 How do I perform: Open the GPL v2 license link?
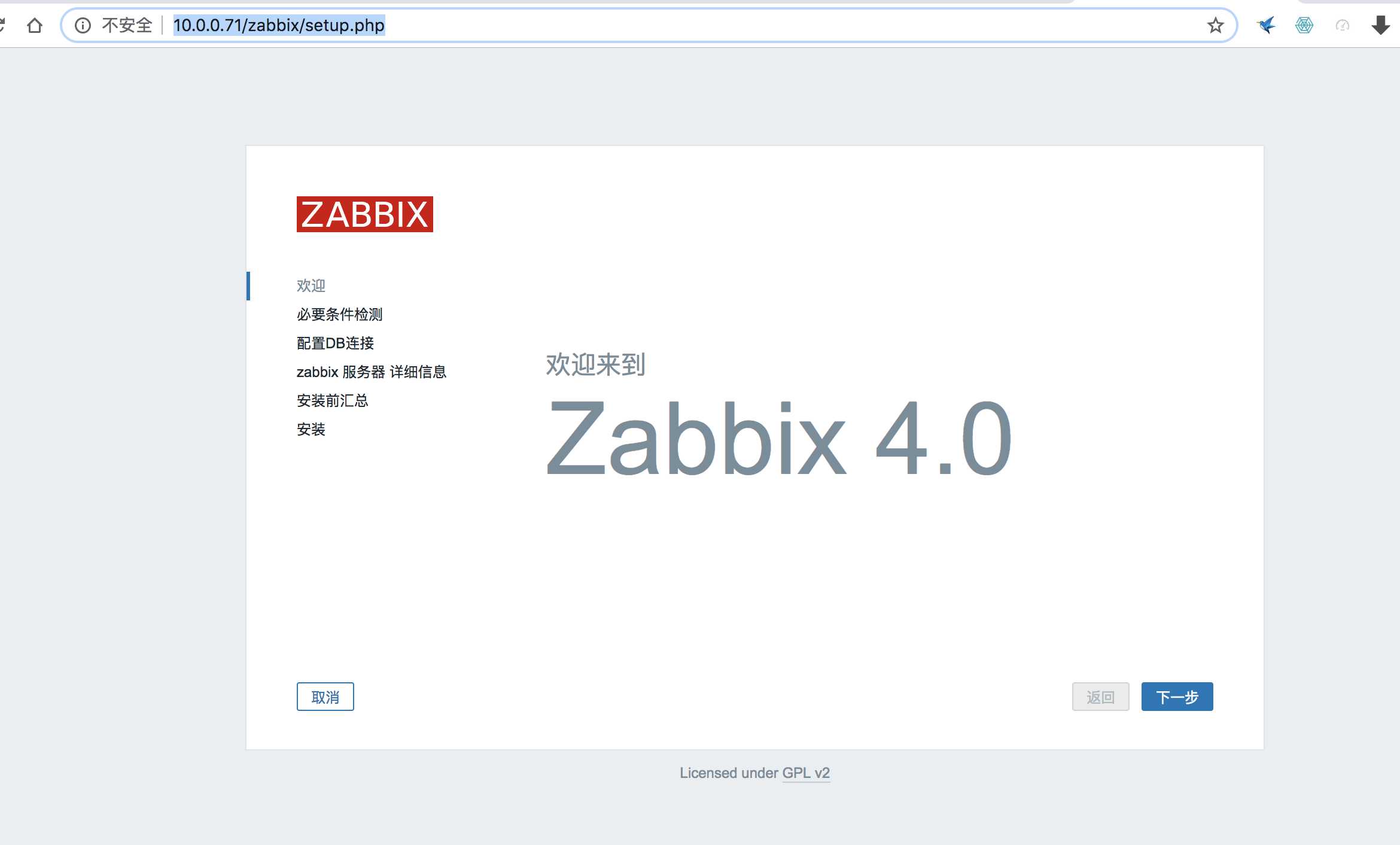coord(806,773)
